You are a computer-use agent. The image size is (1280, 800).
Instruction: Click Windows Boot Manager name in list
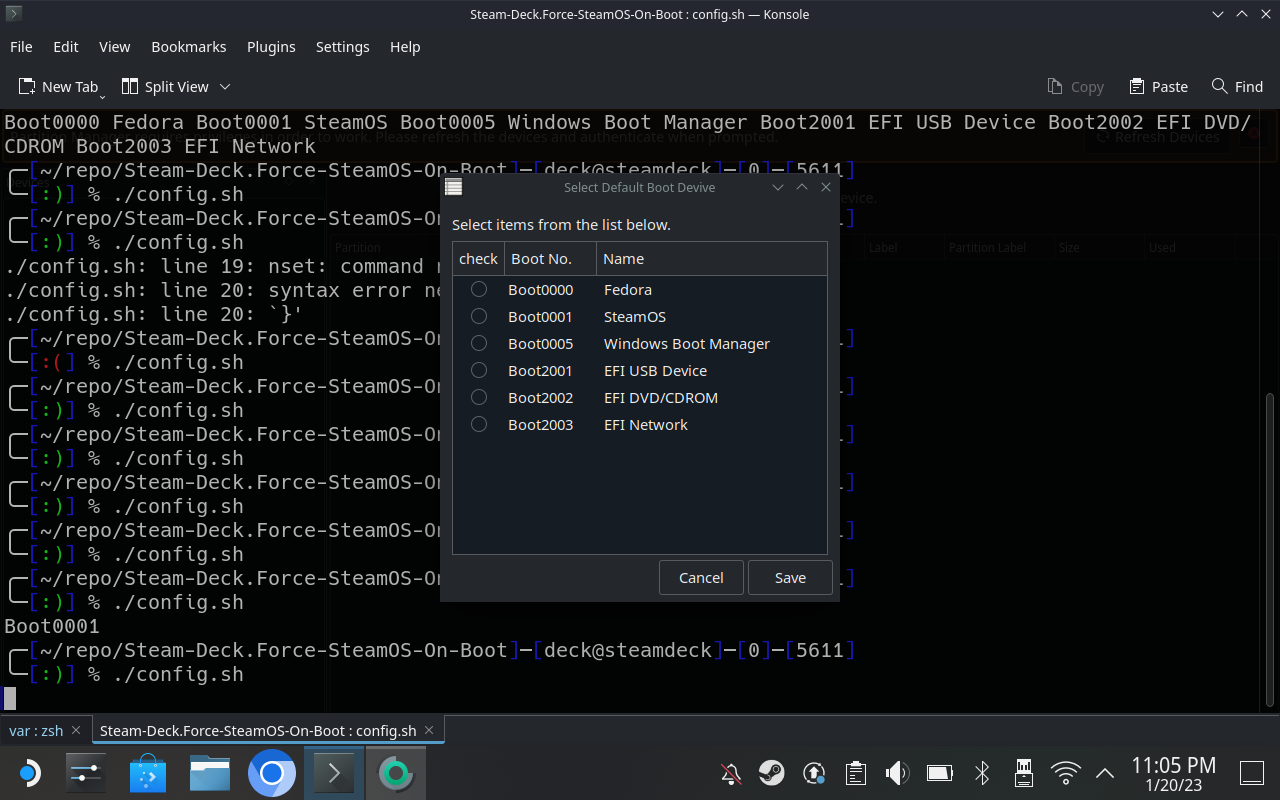point(687,343)
